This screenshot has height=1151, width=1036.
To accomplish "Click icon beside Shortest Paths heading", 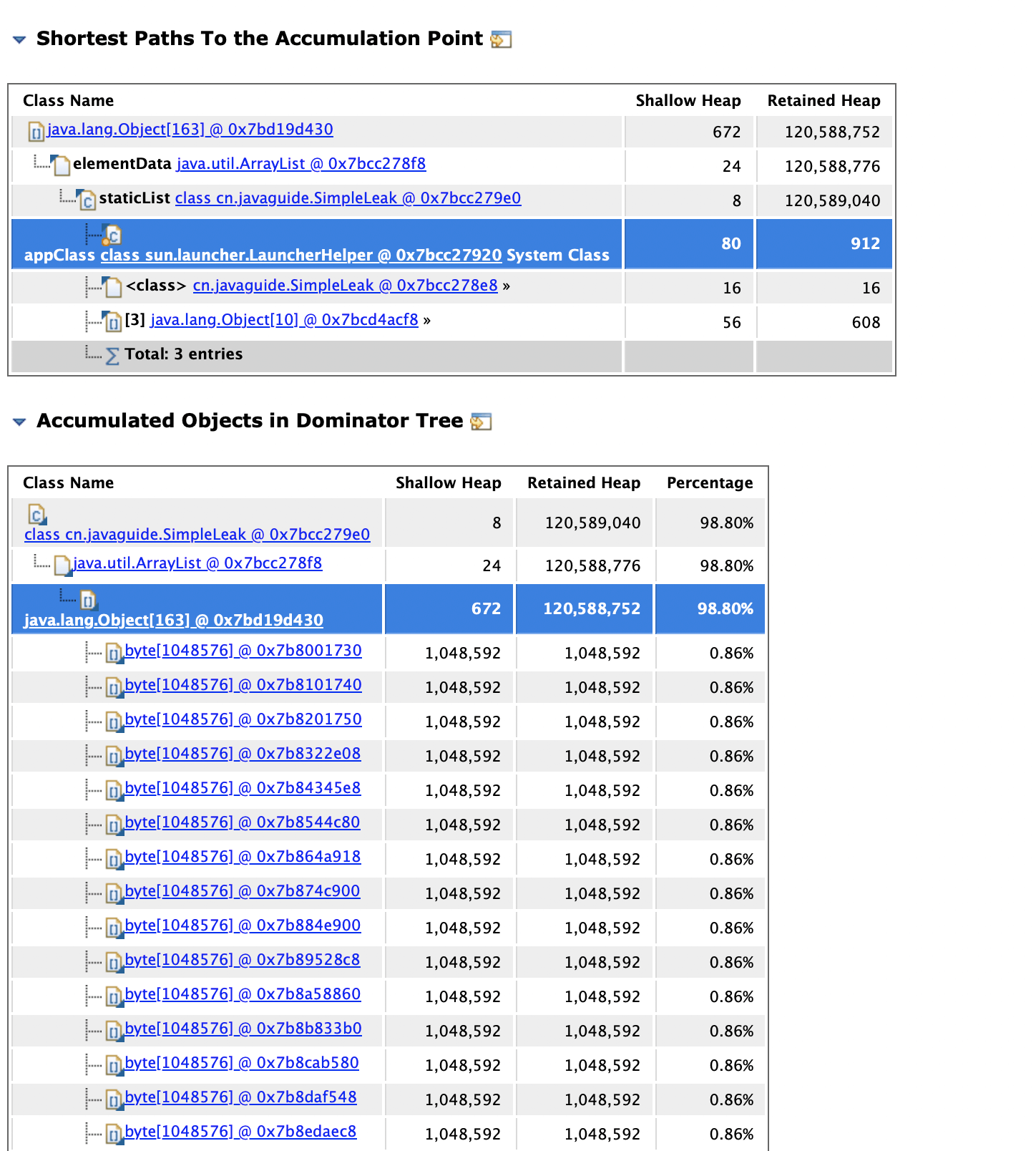I will pos(501,39).
